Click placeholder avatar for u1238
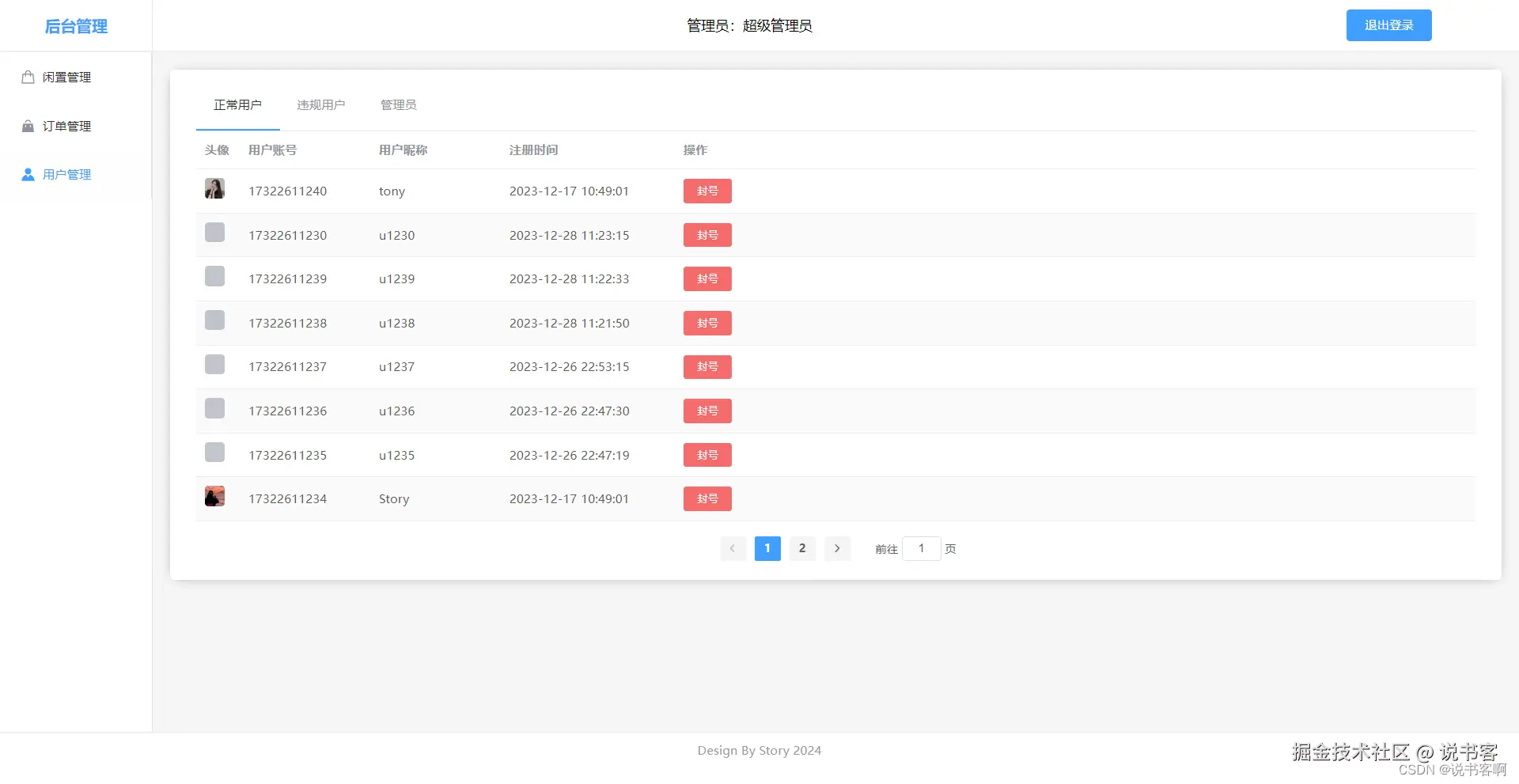This screenshot has width=1519, height=784. pos(214,320)
